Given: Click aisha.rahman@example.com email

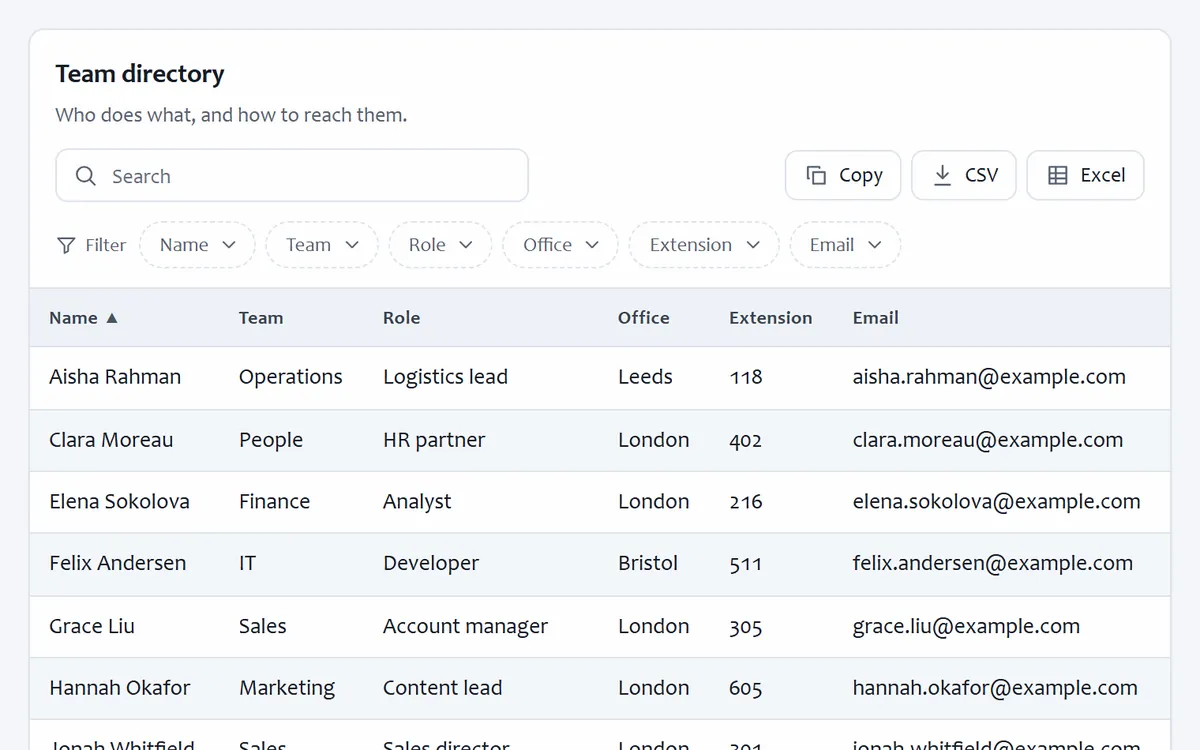Looking at the screenshot, I should pos(989,377).
